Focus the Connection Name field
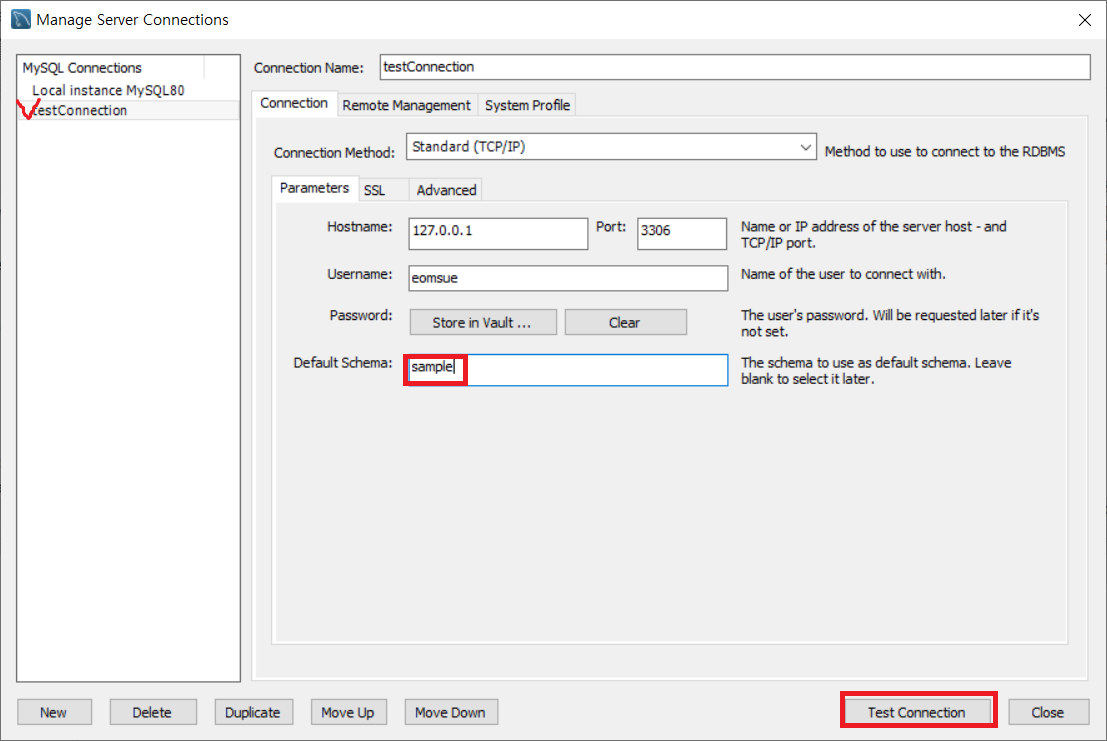Screen dimensions: 1107x741 tap(735, 67)
